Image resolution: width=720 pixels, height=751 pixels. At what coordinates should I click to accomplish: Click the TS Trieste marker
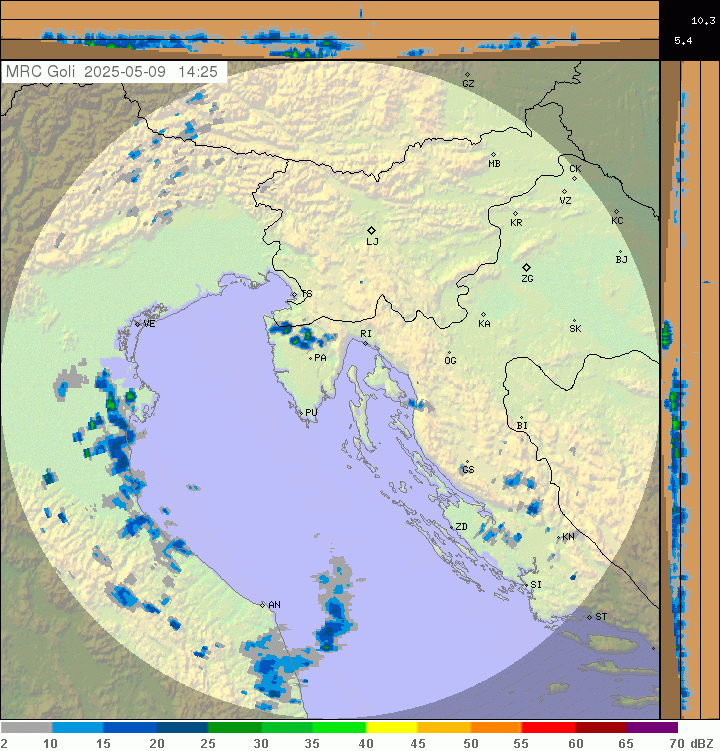(294, 294)
